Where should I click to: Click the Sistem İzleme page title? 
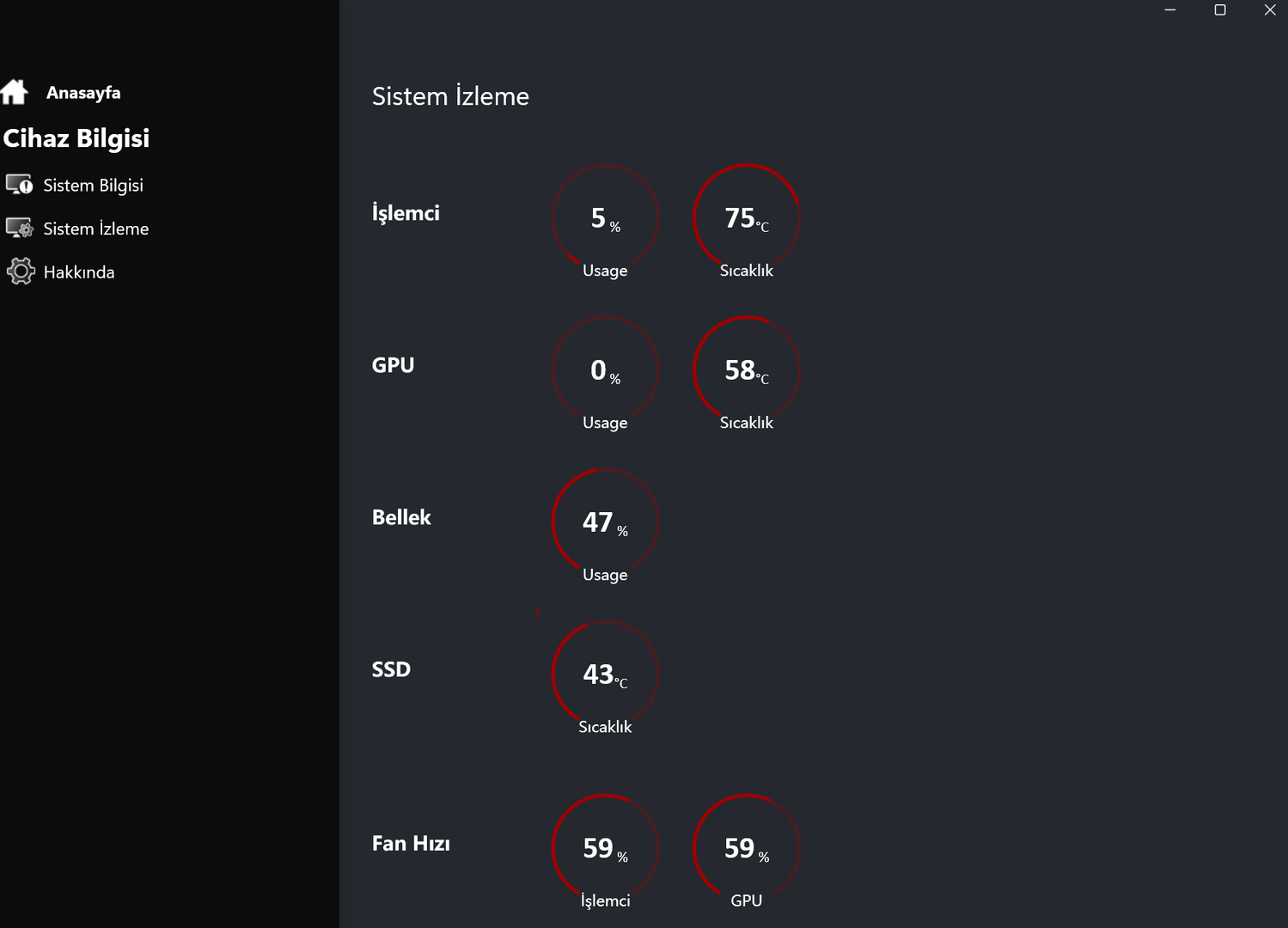click(x=450, y=96)
